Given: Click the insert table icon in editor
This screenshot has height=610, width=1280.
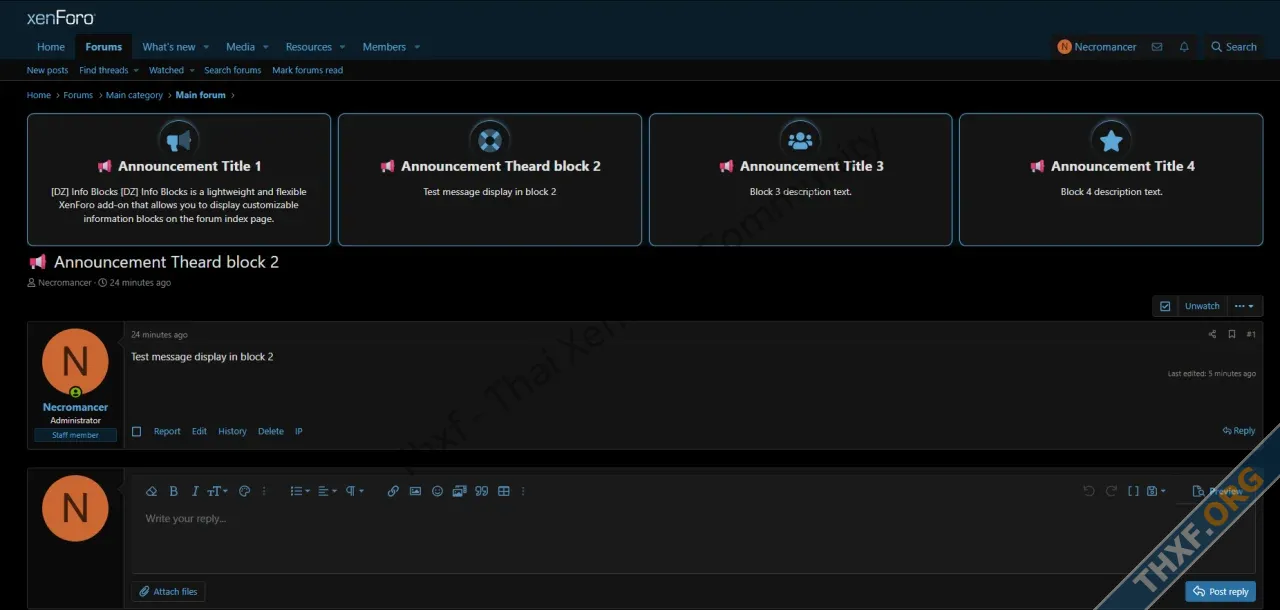Looking at the screenshot, I should (x=504, y=491).
